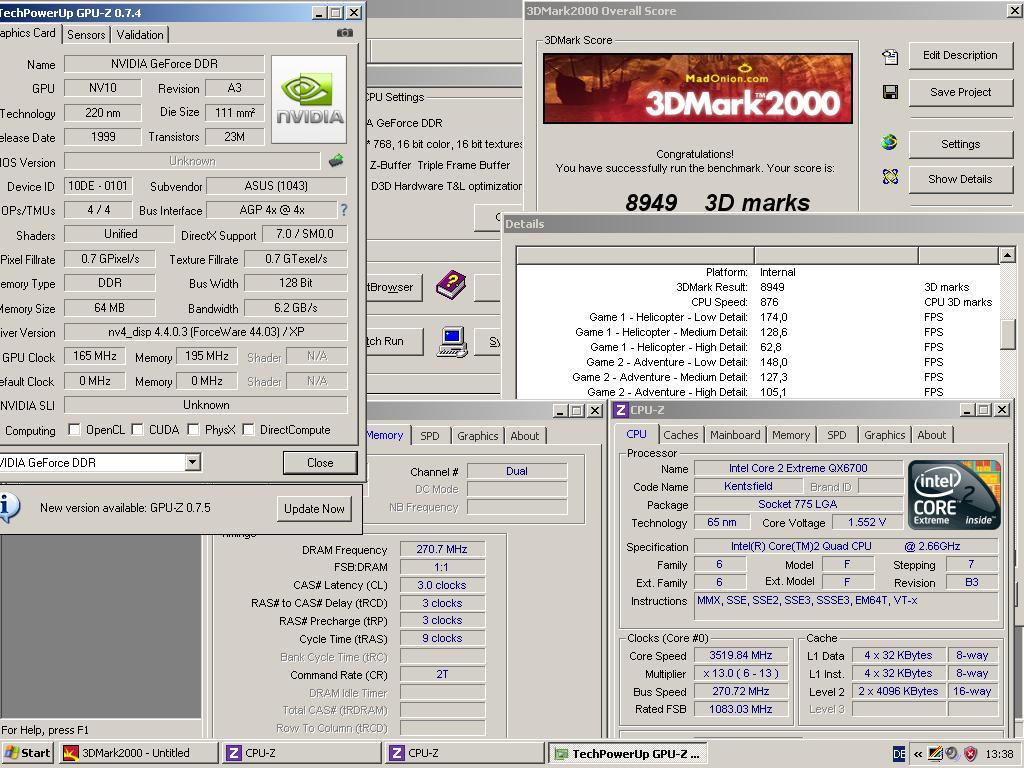
Task: Click the red security shield tray icon
Action: [x=971, y=754]
